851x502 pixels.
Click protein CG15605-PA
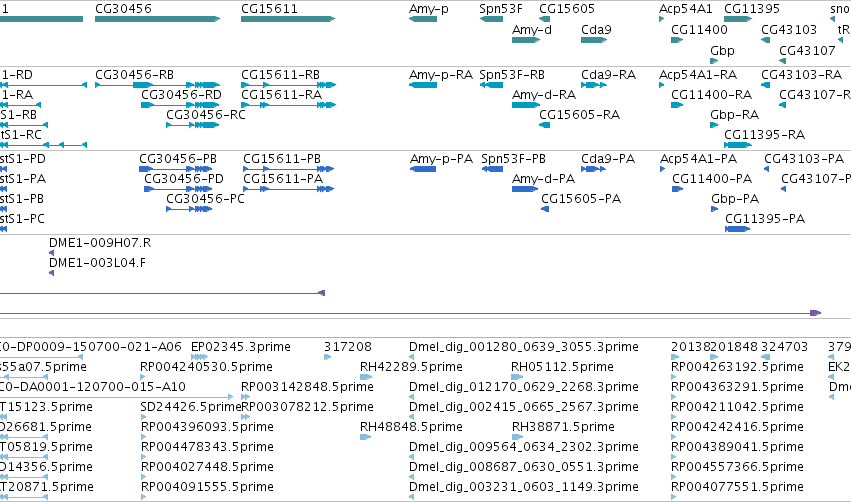point(581,199)
